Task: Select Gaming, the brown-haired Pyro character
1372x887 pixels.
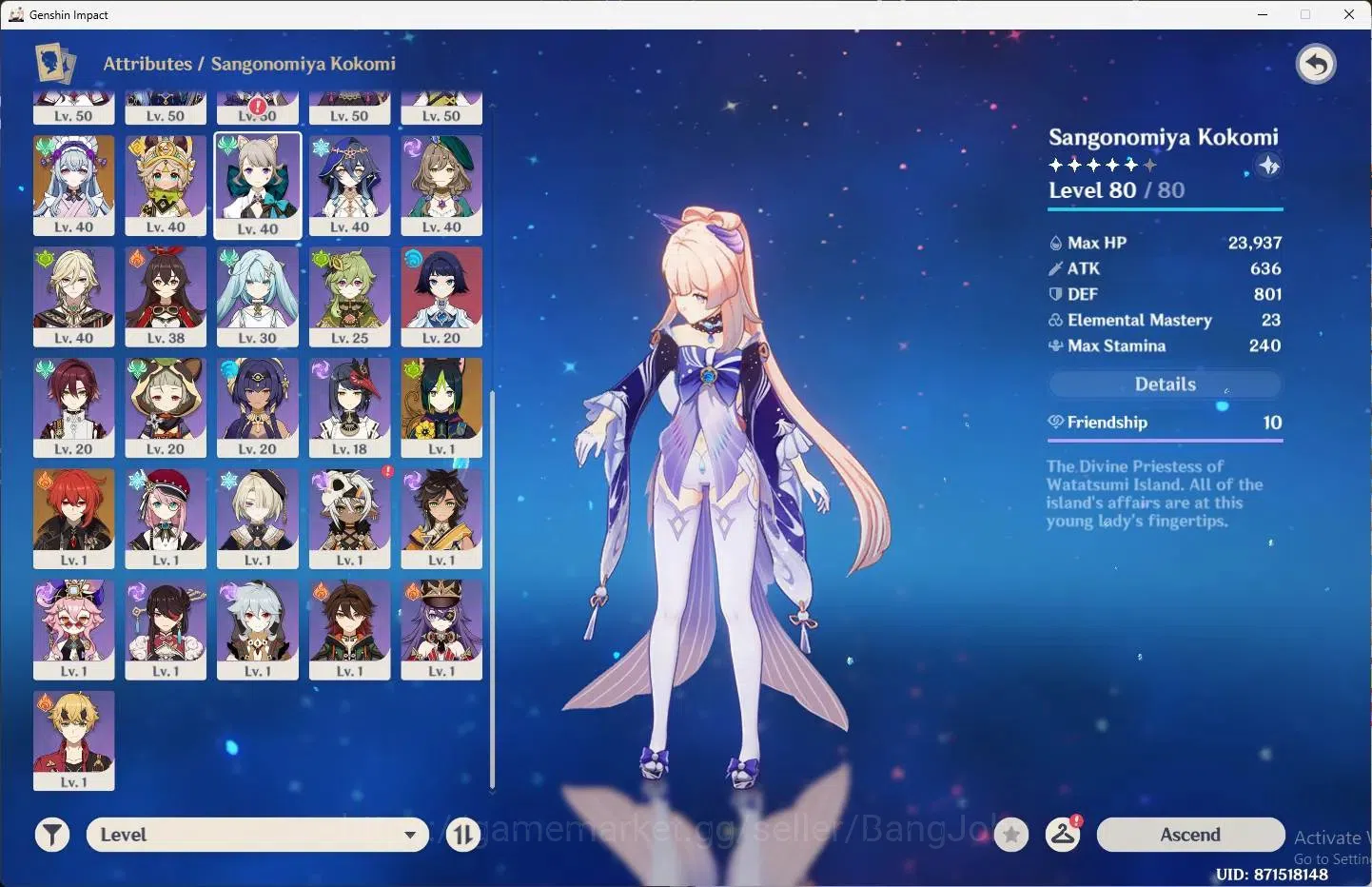Action: (x=349, y=630)
